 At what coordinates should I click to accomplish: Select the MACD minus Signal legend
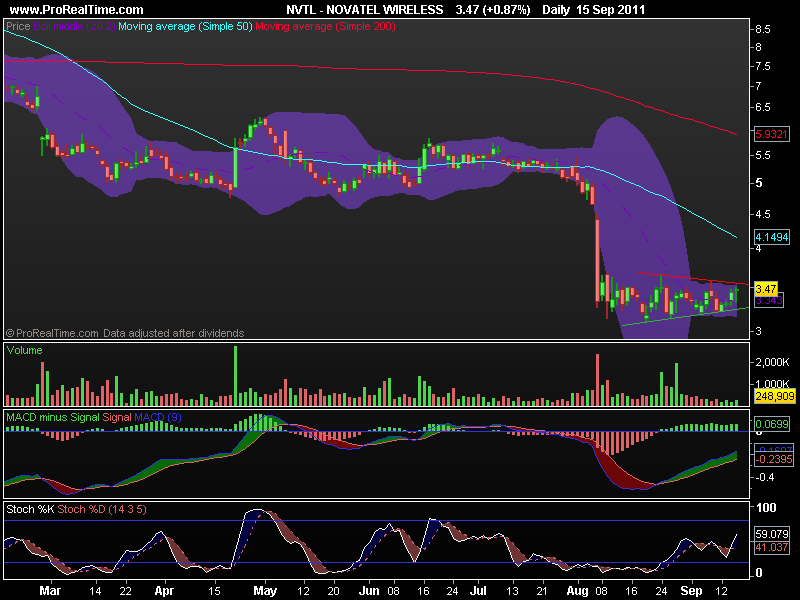point(53,417)
